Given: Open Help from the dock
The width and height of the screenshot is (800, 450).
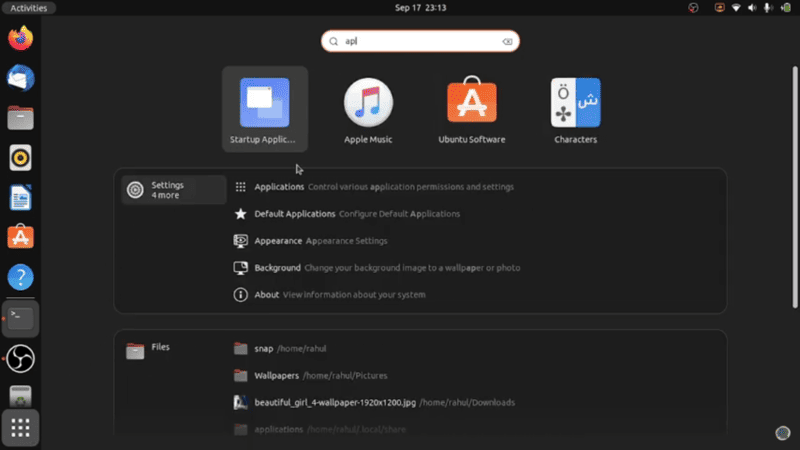Looking at the screenshot, I should (x=20, y=277).
